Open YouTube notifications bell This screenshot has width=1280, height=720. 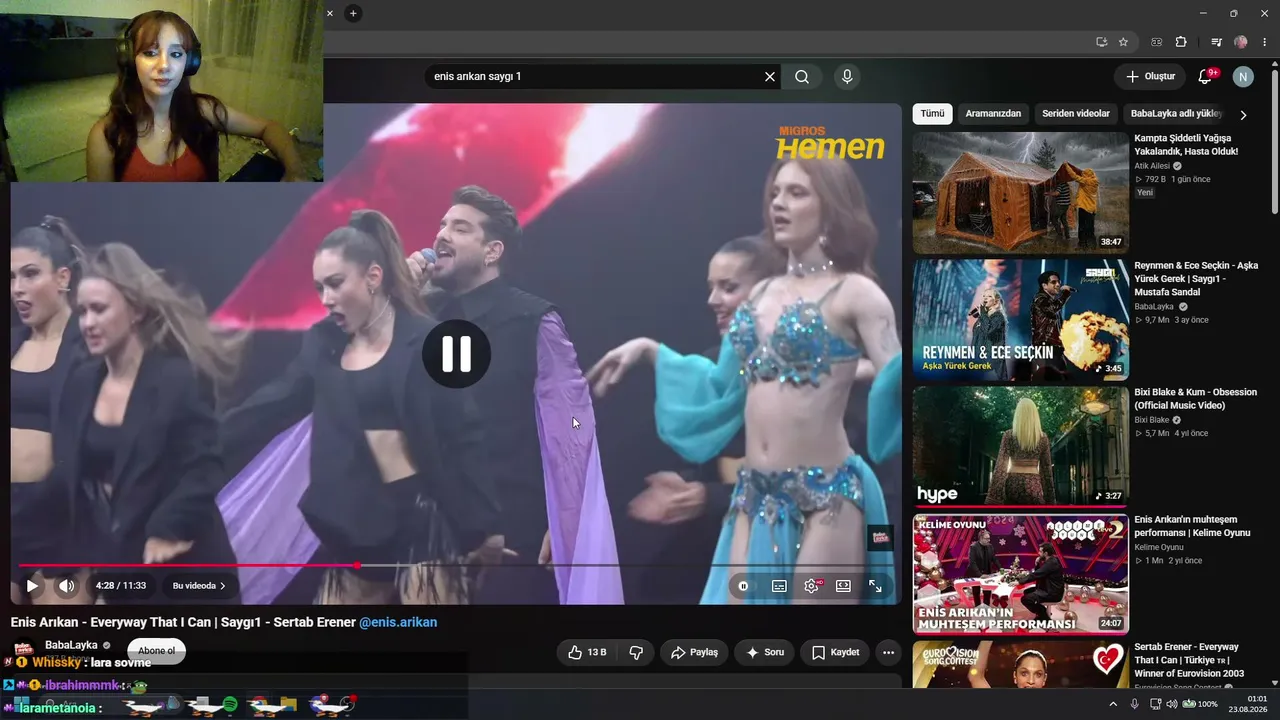tap(1205, 77)
